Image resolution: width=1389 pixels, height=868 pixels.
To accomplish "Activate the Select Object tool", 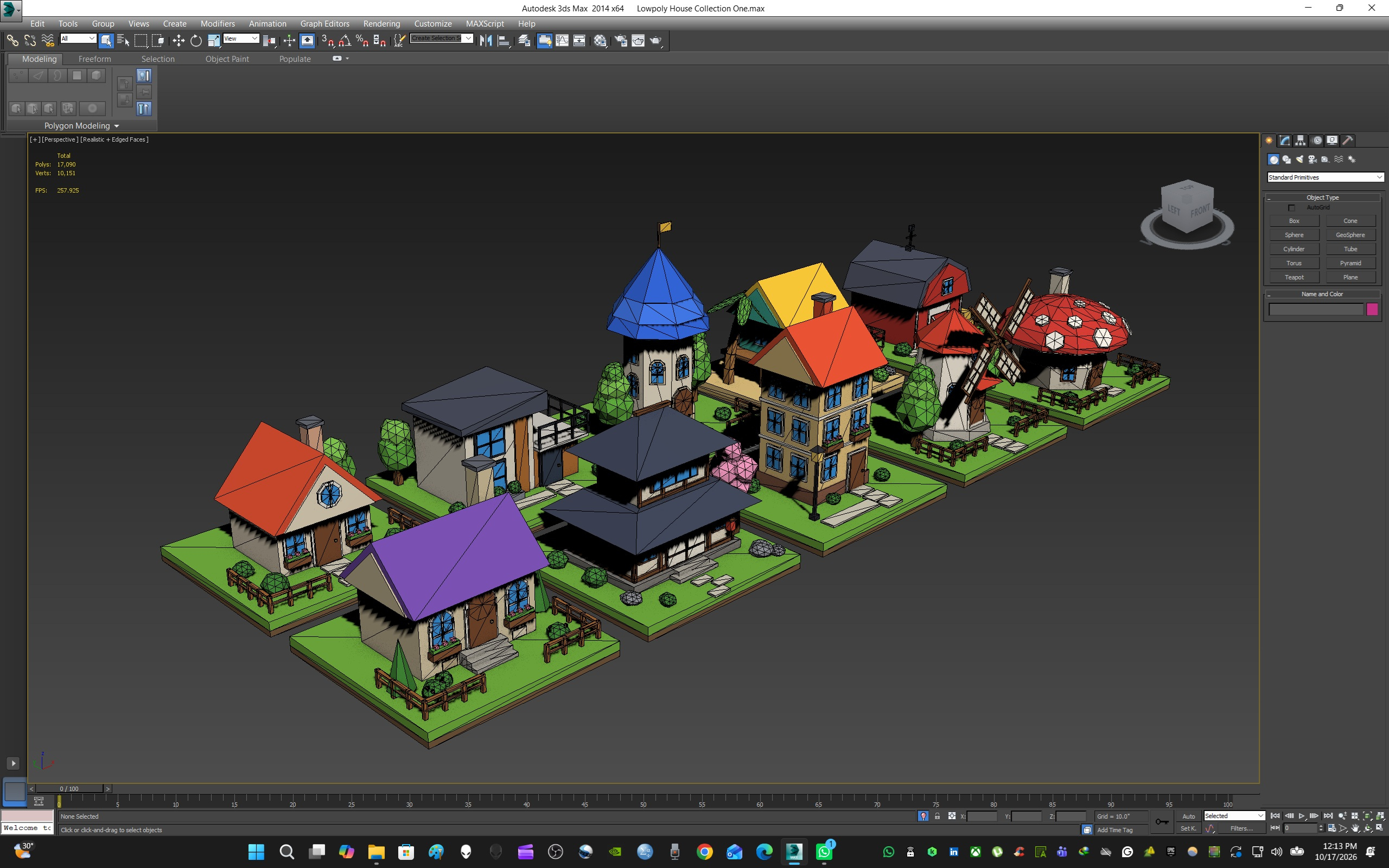I will (x=106, y=40).
